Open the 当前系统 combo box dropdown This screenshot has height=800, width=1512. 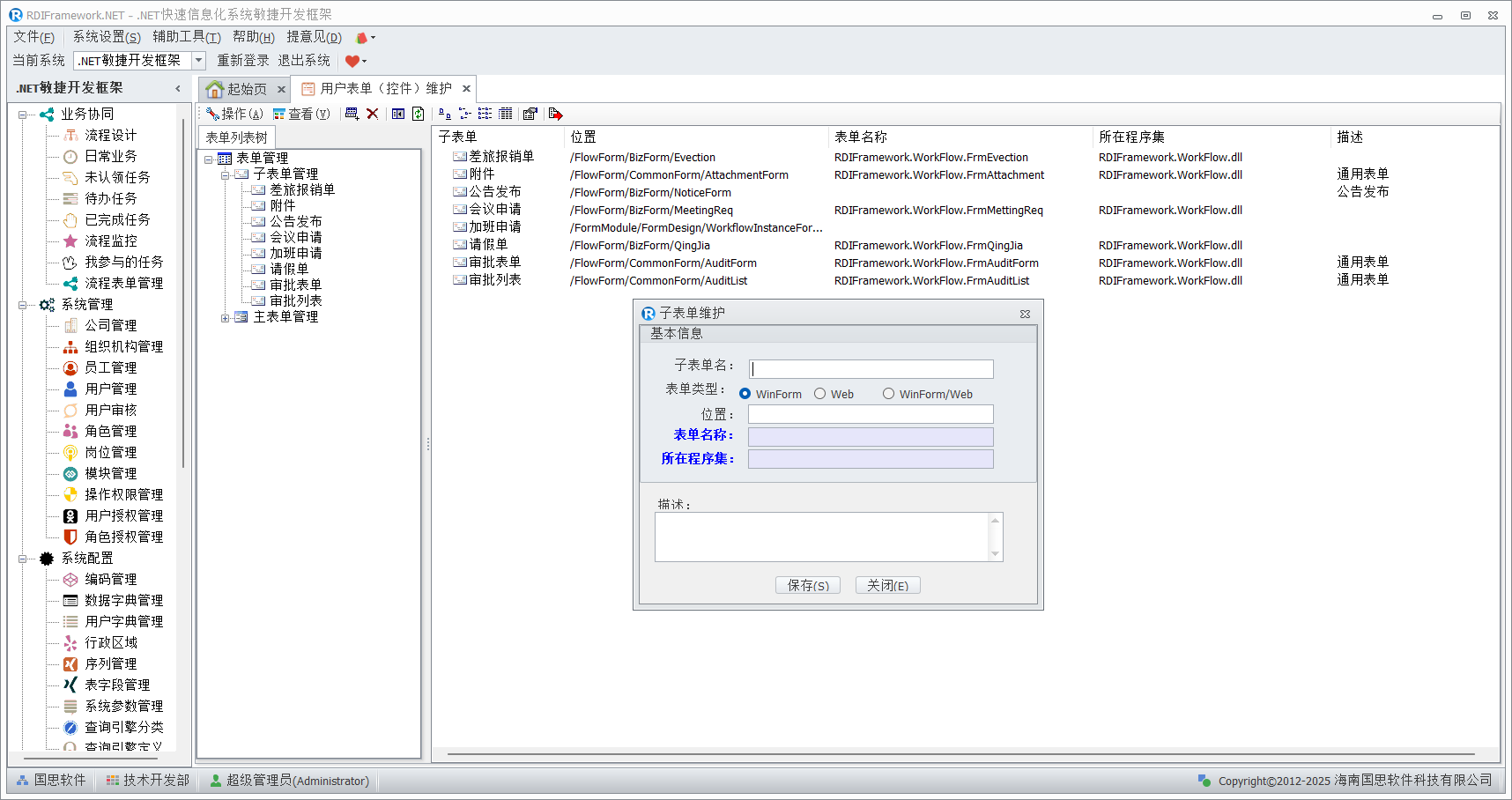point(198,61)
